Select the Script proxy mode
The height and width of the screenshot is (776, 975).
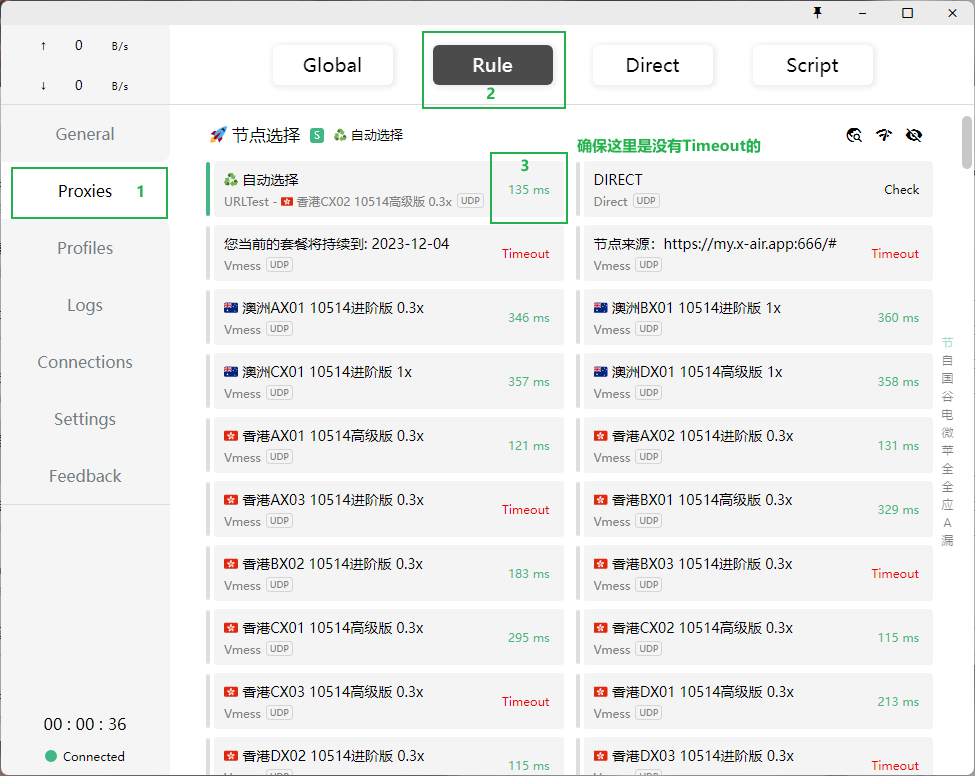[x=812, y=65]
